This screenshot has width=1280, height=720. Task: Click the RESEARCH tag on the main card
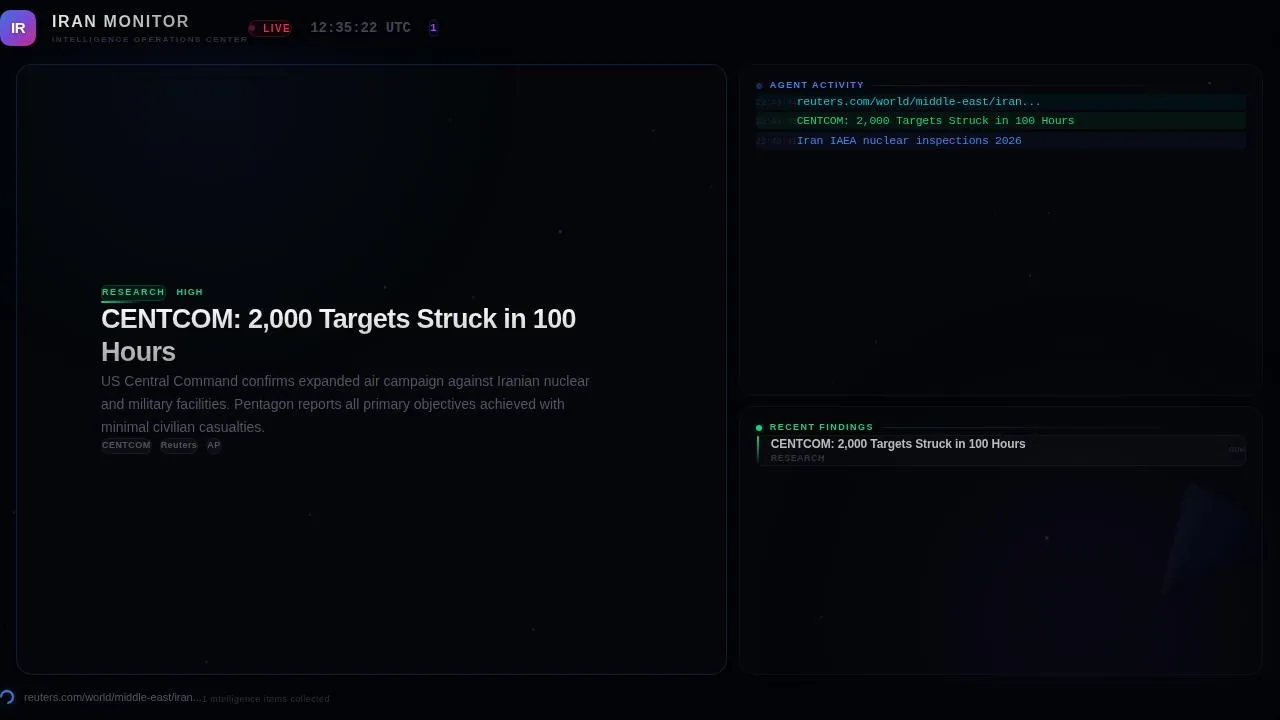(133, 292)
